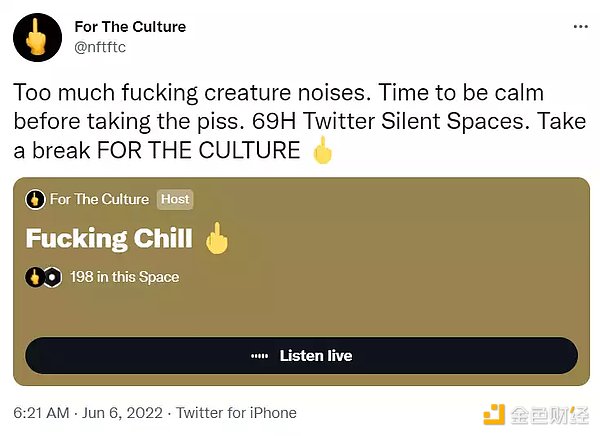Click the middle finger emoji ending tweet text
Viewport: 600px width, 436px height.
pyautogui.click(x=323, y=150)
